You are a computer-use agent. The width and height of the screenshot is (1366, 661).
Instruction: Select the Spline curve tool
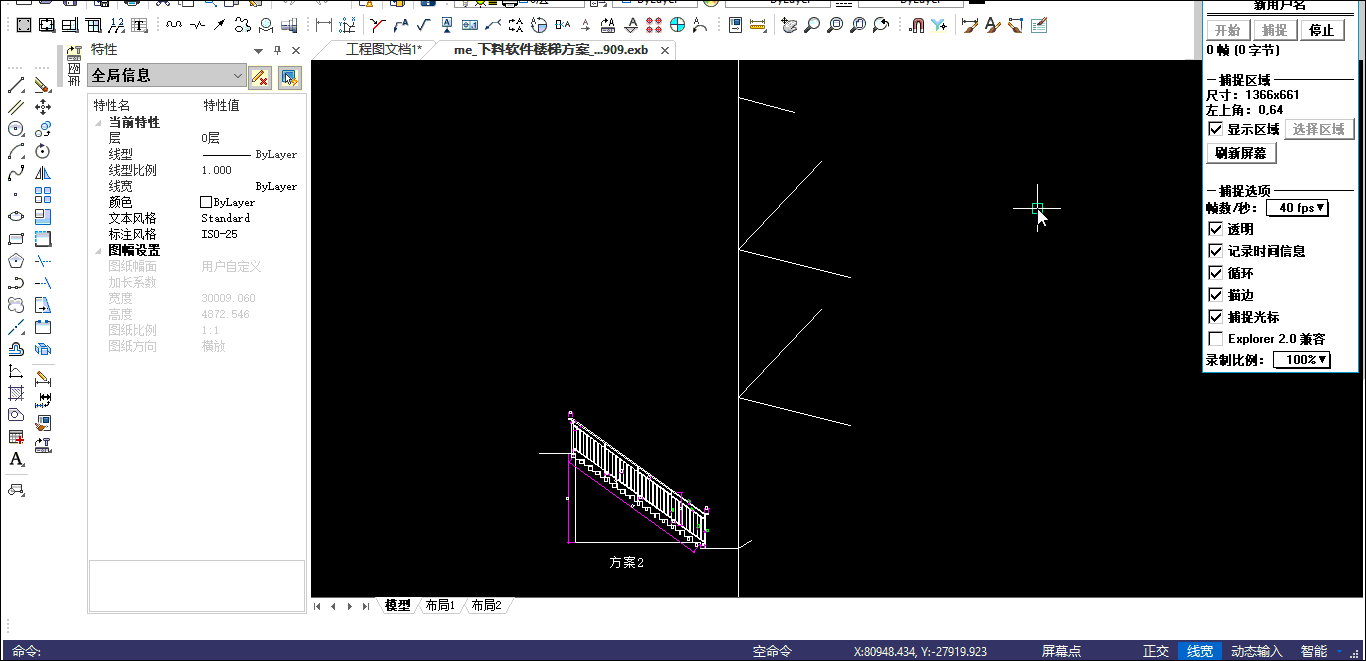(x=16, y=173)
